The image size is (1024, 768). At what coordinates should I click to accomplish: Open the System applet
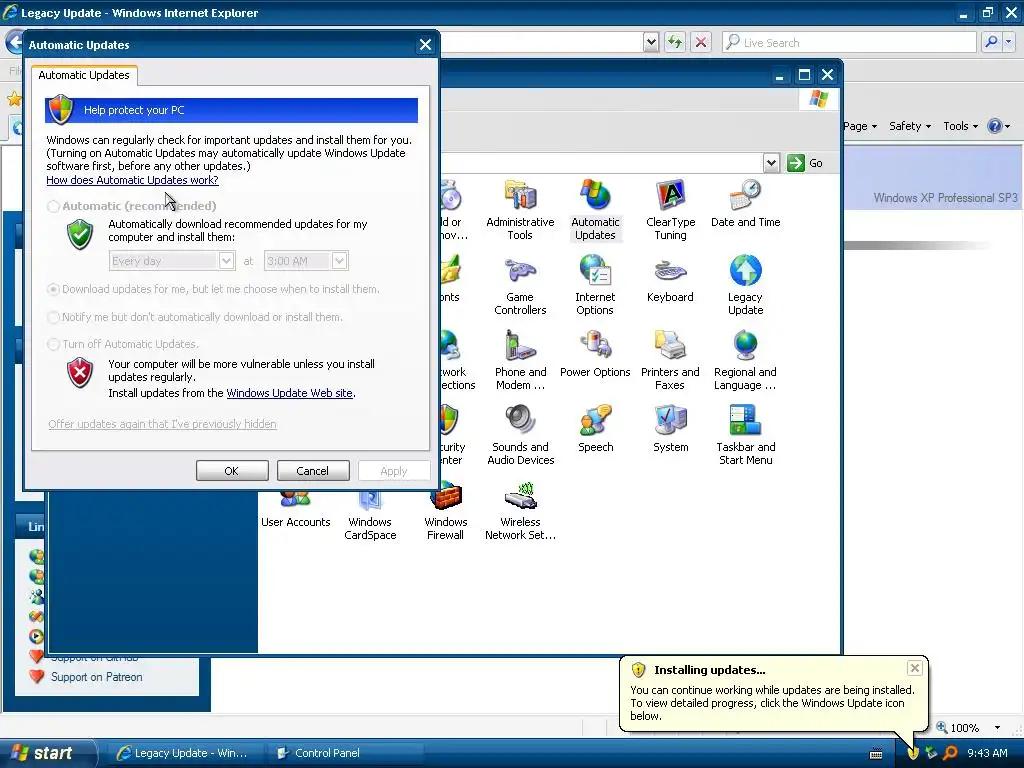pyautogui.click(x=670, y=429)
